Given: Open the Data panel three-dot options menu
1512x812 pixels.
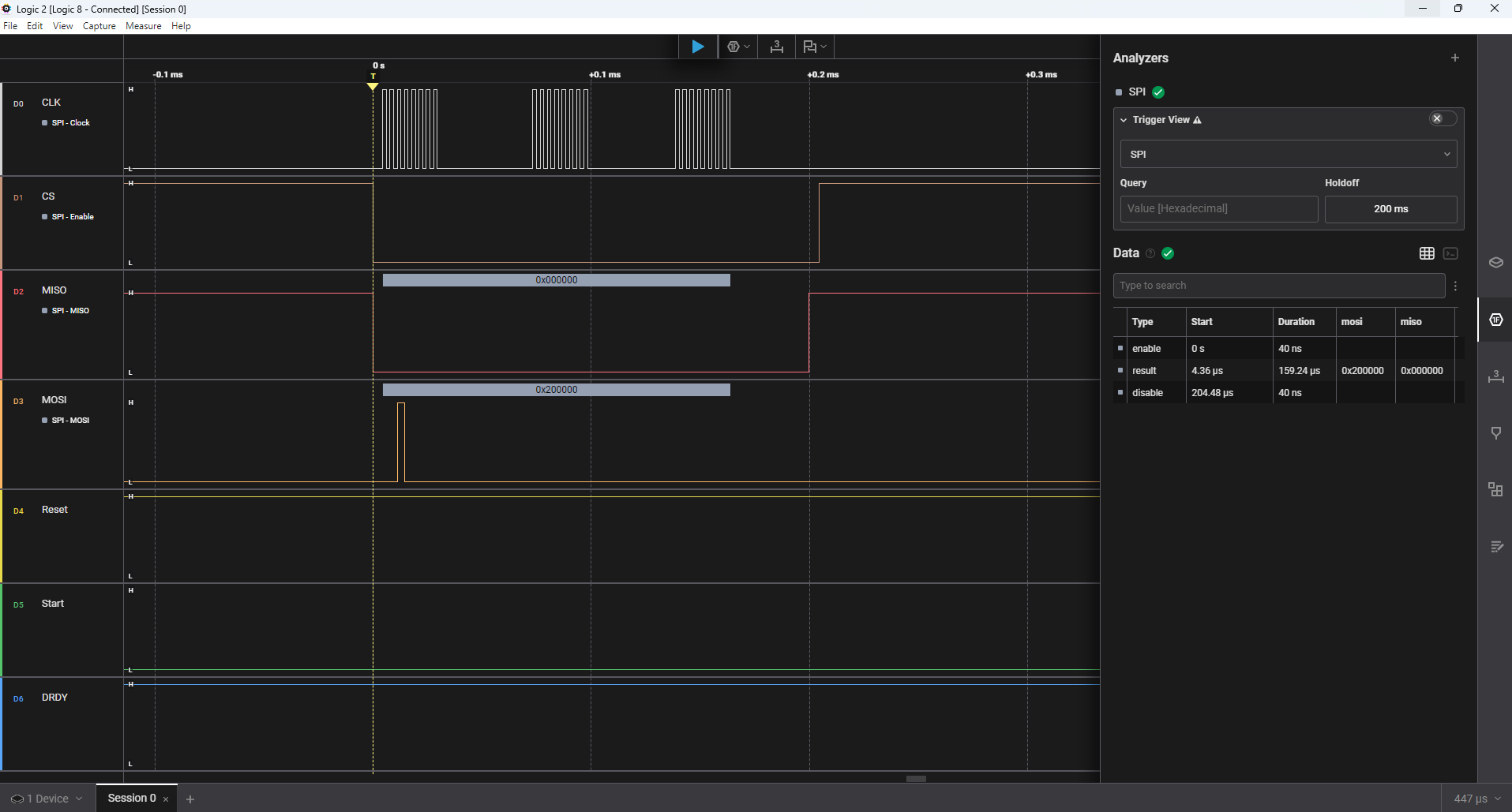Looking at the screenshot, I should click(1455, 286).
